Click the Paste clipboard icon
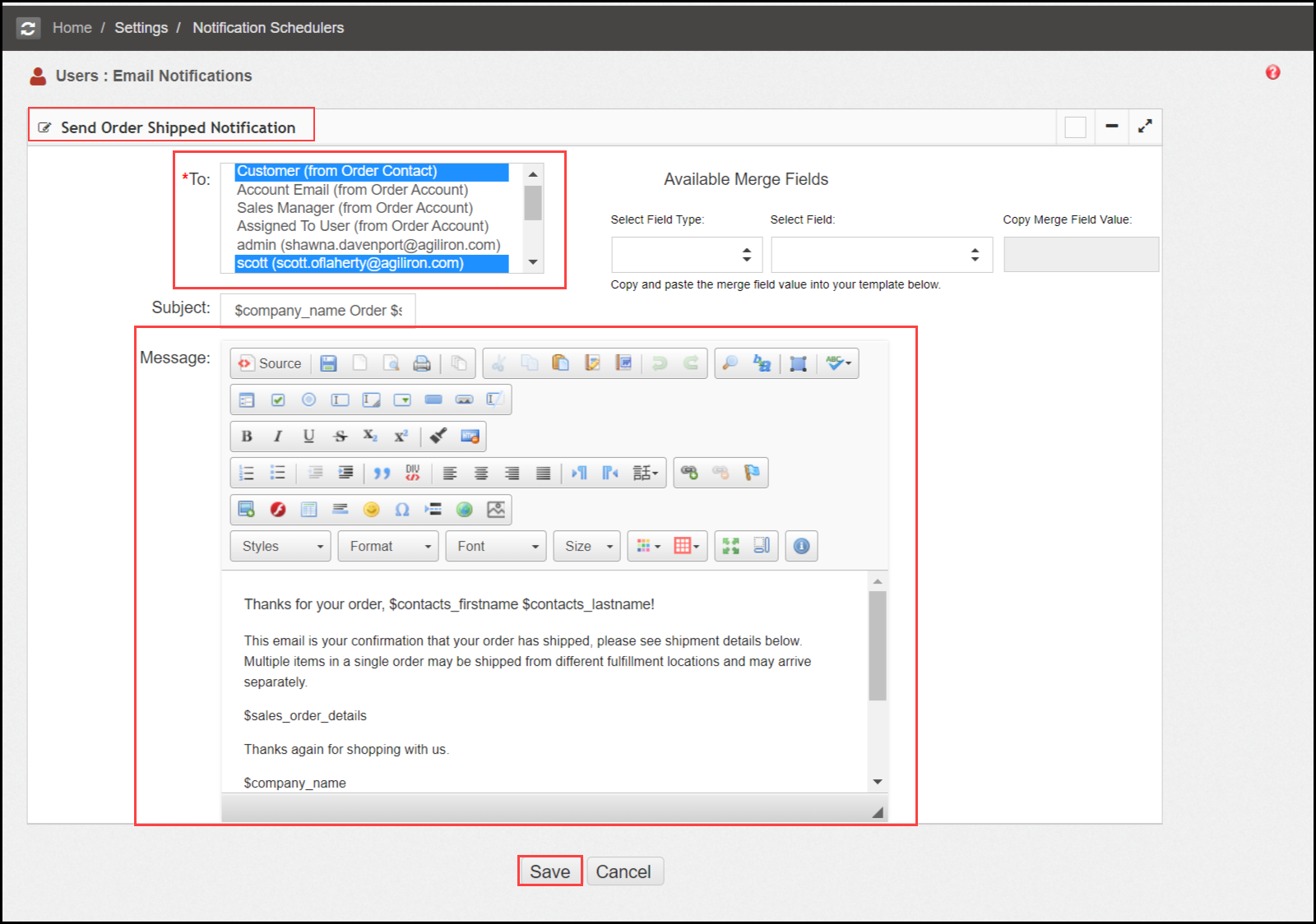This screenshot has height=924, width=1316. tap(561, 363)
